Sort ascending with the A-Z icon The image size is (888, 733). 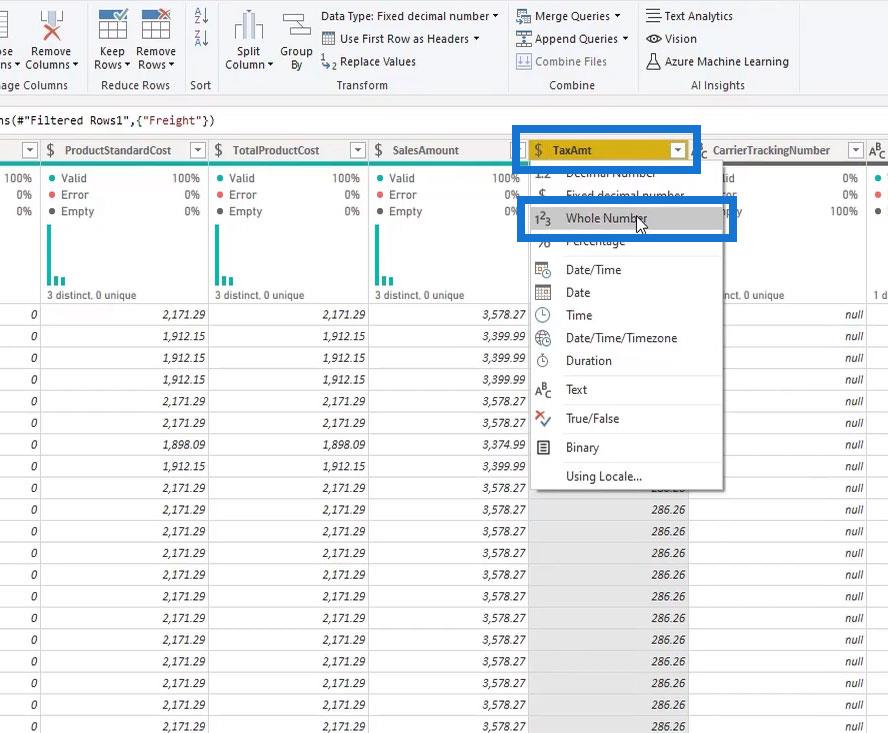201,15
